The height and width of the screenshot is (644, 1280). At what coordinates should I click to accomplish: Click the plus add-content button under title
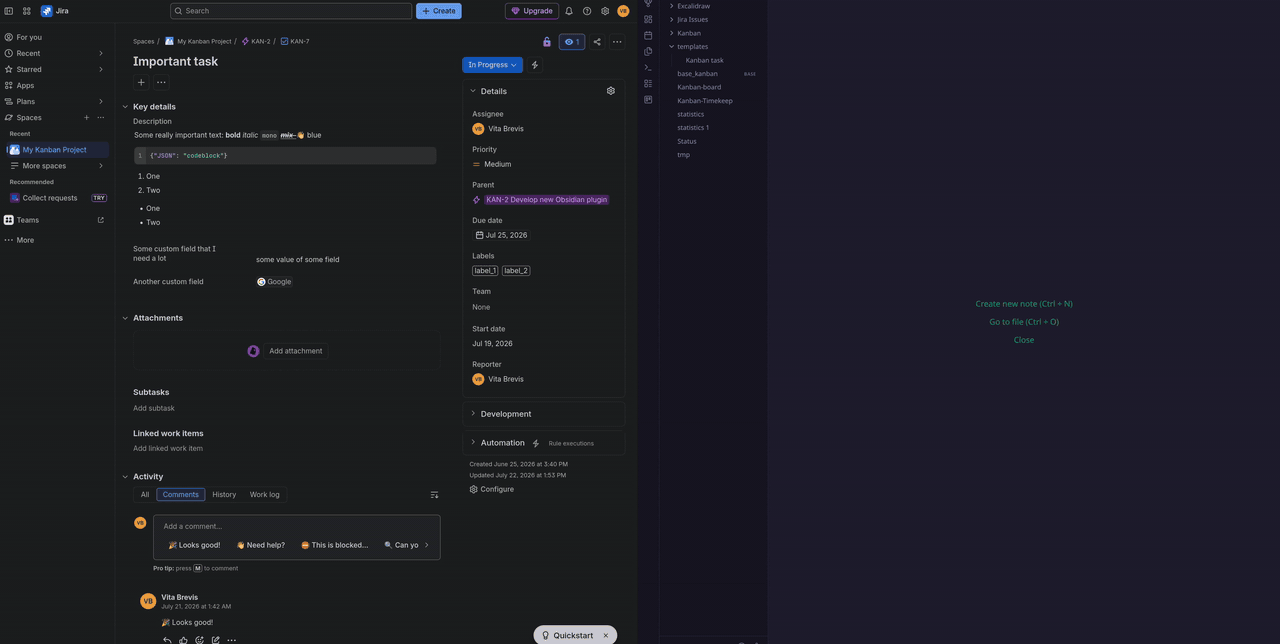tap(141, 82)
